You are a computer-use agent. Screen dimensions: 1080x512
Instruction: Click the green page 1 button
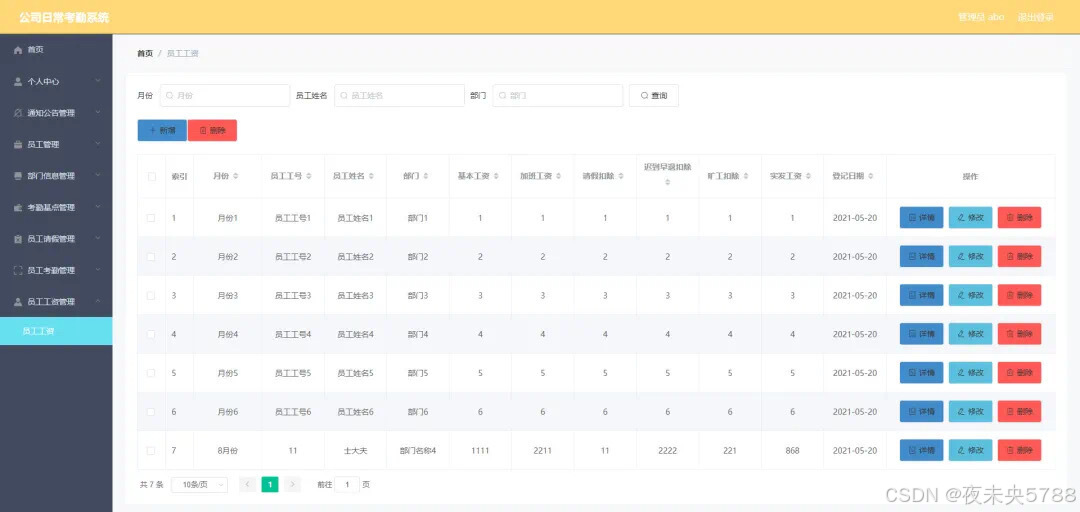tap(270, 484)
